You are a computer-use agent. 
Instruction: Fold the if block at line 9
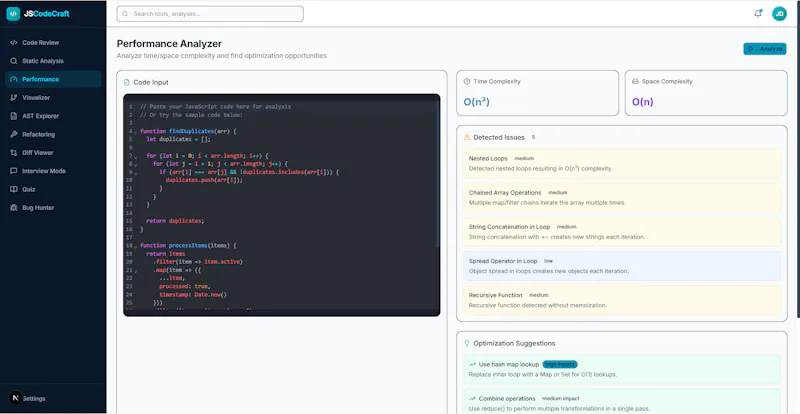[135, 173]
